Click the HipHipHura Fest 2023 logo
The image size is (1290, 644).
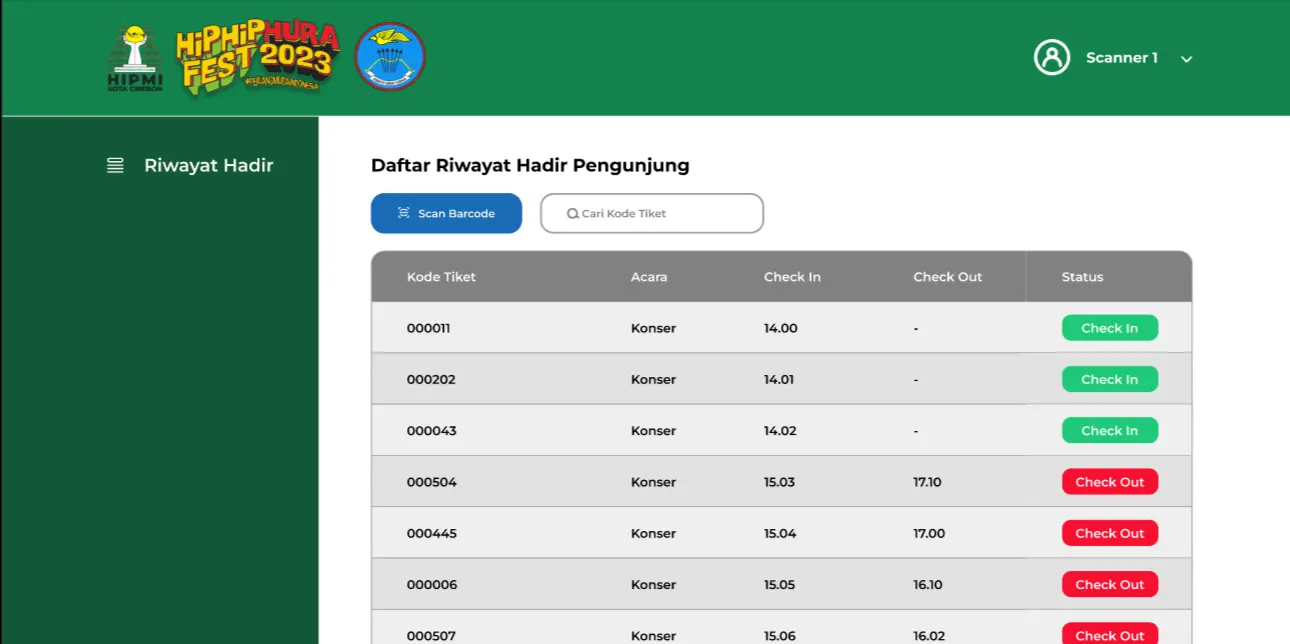coord(260,57)
